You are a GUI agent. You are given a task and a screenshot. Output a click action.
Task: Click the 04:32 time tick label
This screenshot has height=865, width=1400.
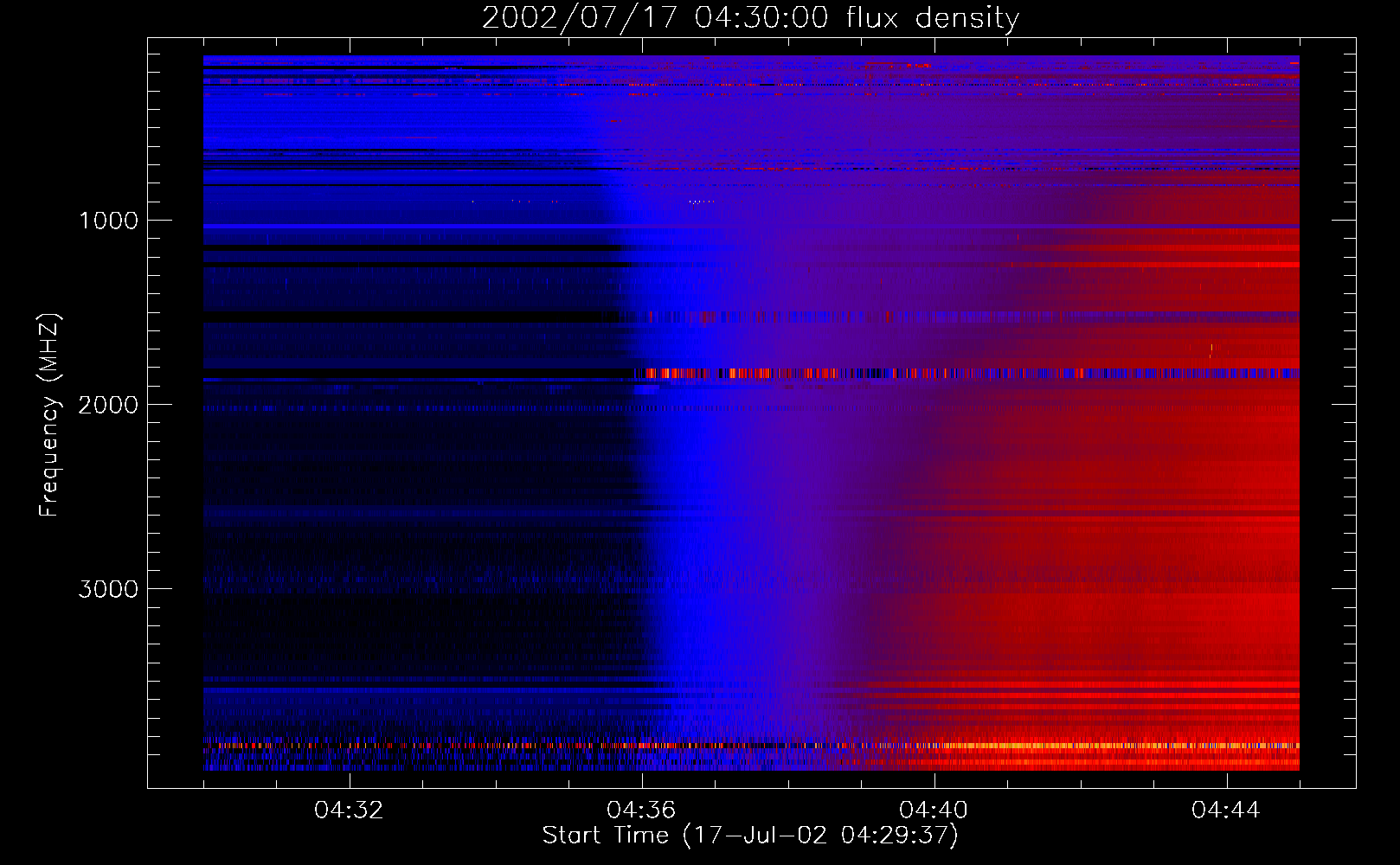click(349, 811)
